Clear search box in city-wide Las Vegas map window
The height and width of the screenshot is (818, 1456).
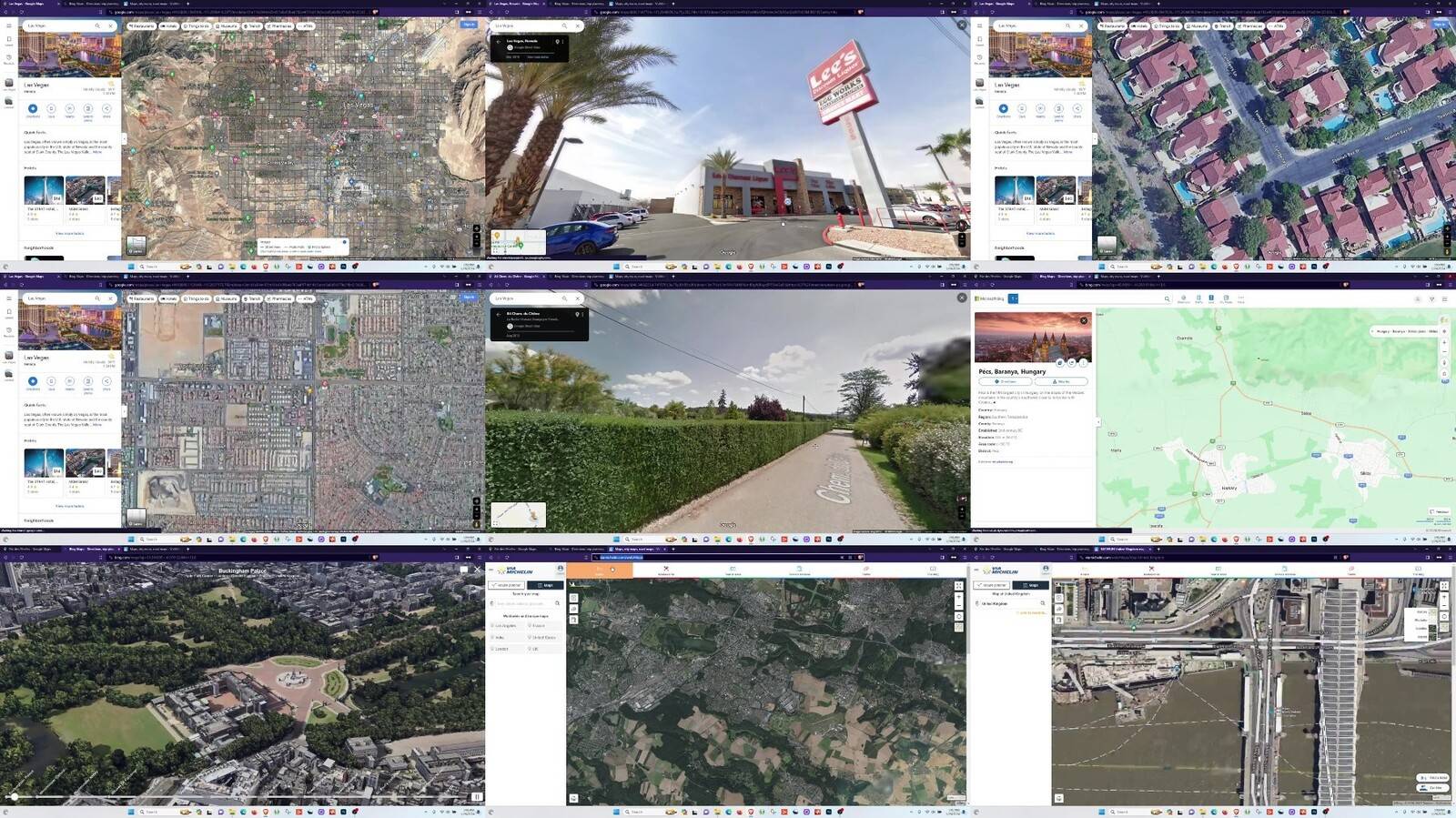(x=110, y=26)
